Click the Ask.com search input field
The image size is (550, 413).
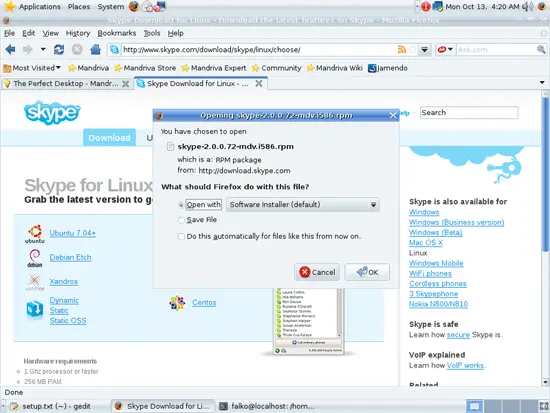496,49
